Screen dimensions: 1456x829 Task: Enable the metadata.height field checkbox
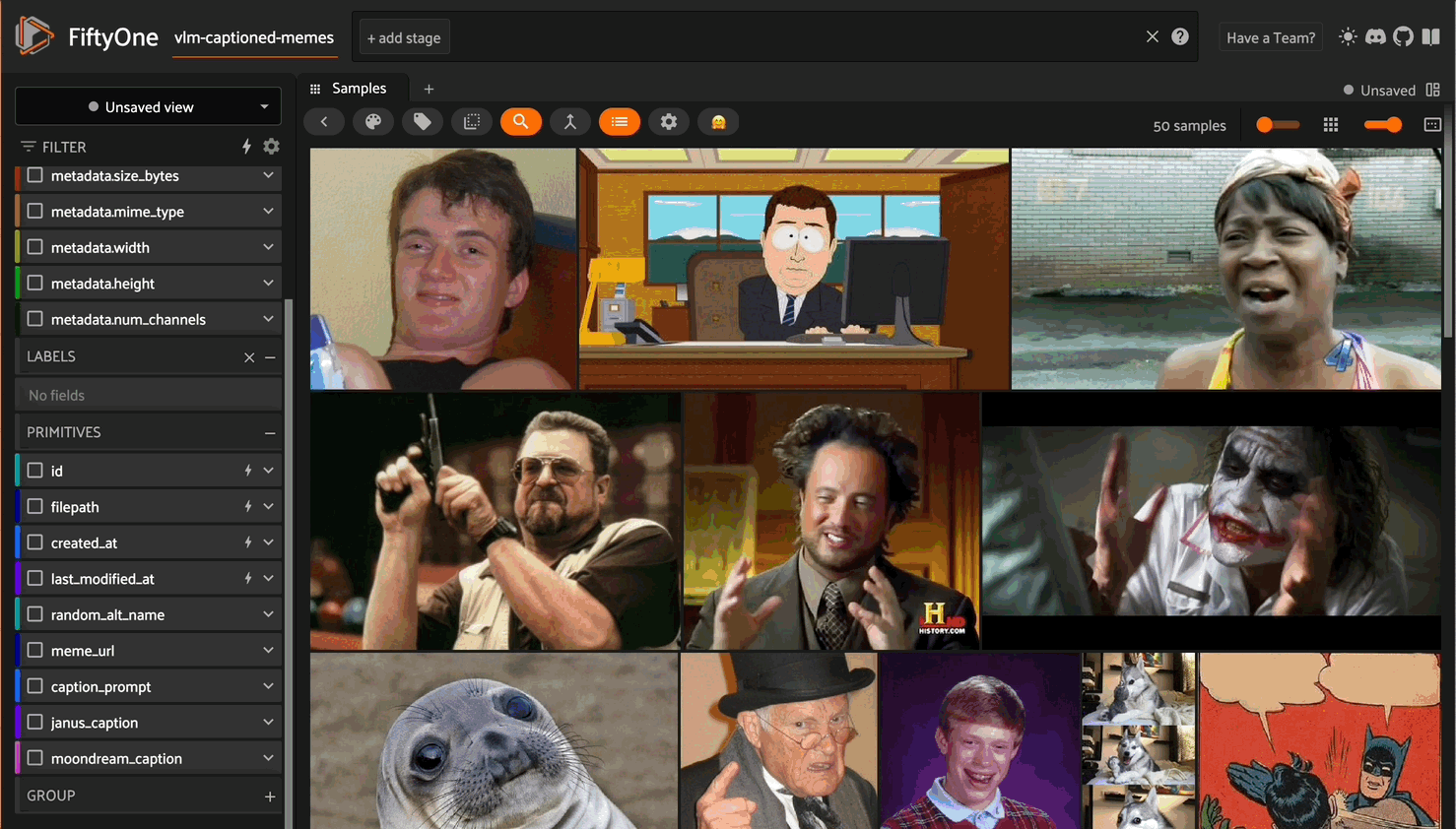[x=35, y=284]
